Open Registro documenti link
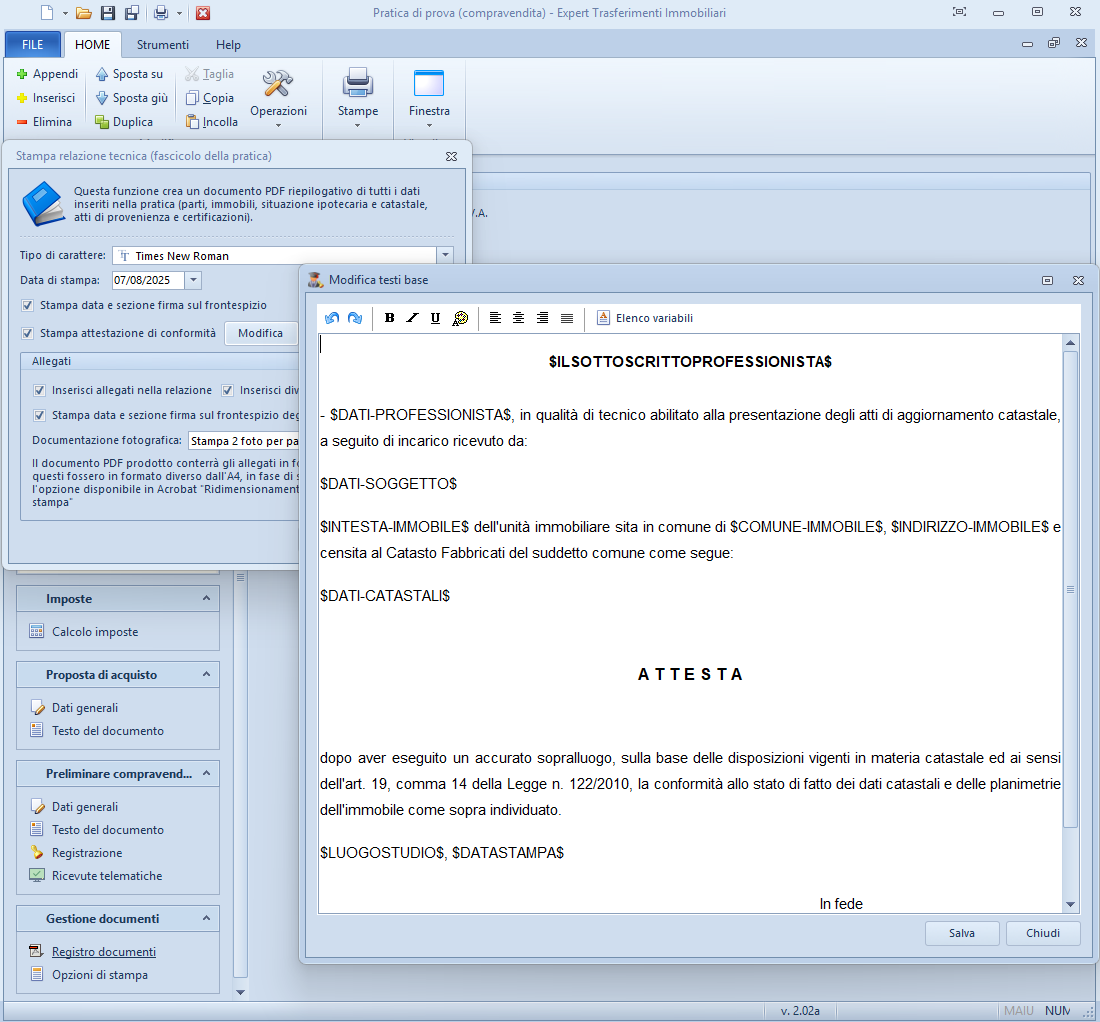Viewport: 1100px width, 1022px height. 104,952
